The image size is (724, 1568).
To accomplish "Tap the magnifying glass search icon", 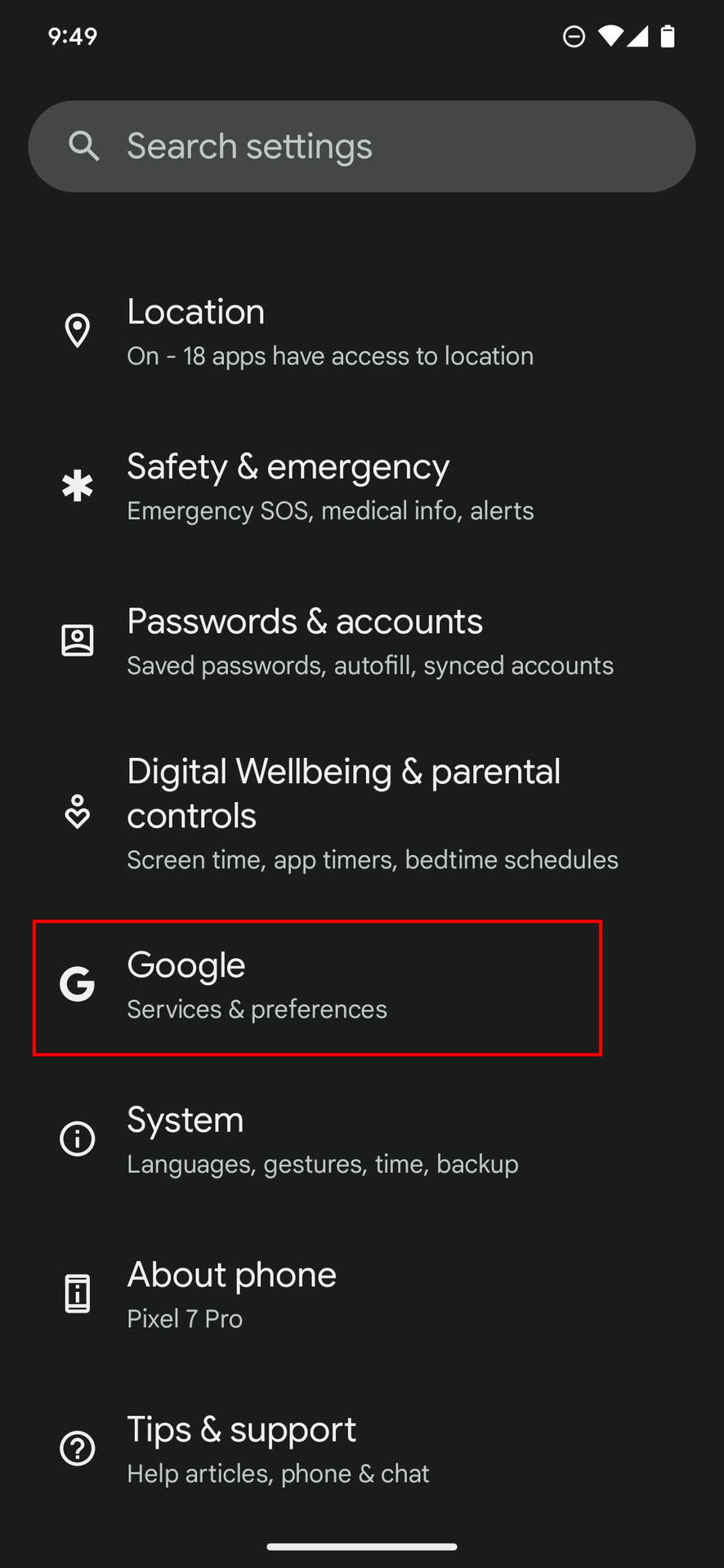I will click(83, 146).
